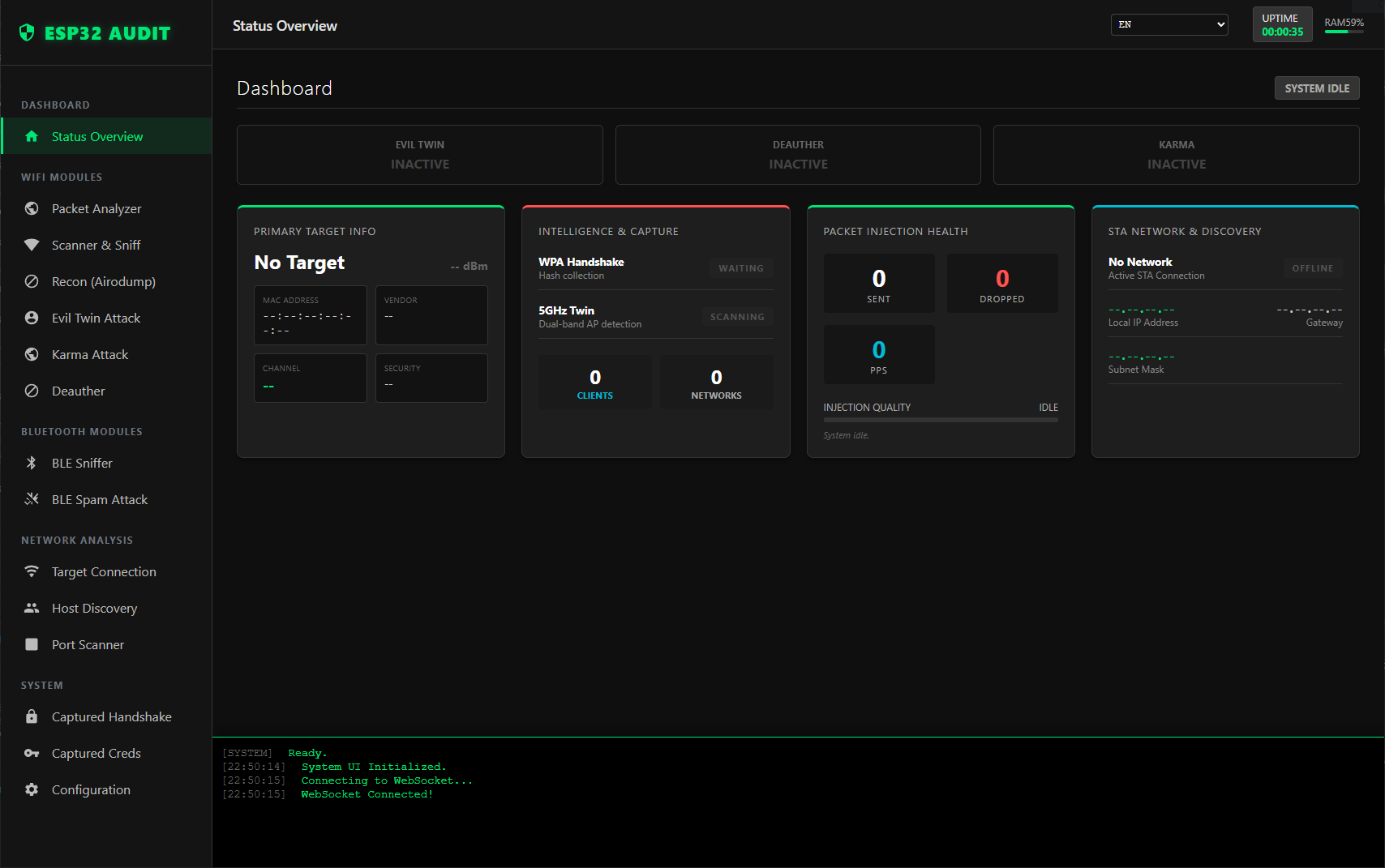Click the UPTIME counter box
This screenshot has width=1385, height=868.
pos(1283,24)
